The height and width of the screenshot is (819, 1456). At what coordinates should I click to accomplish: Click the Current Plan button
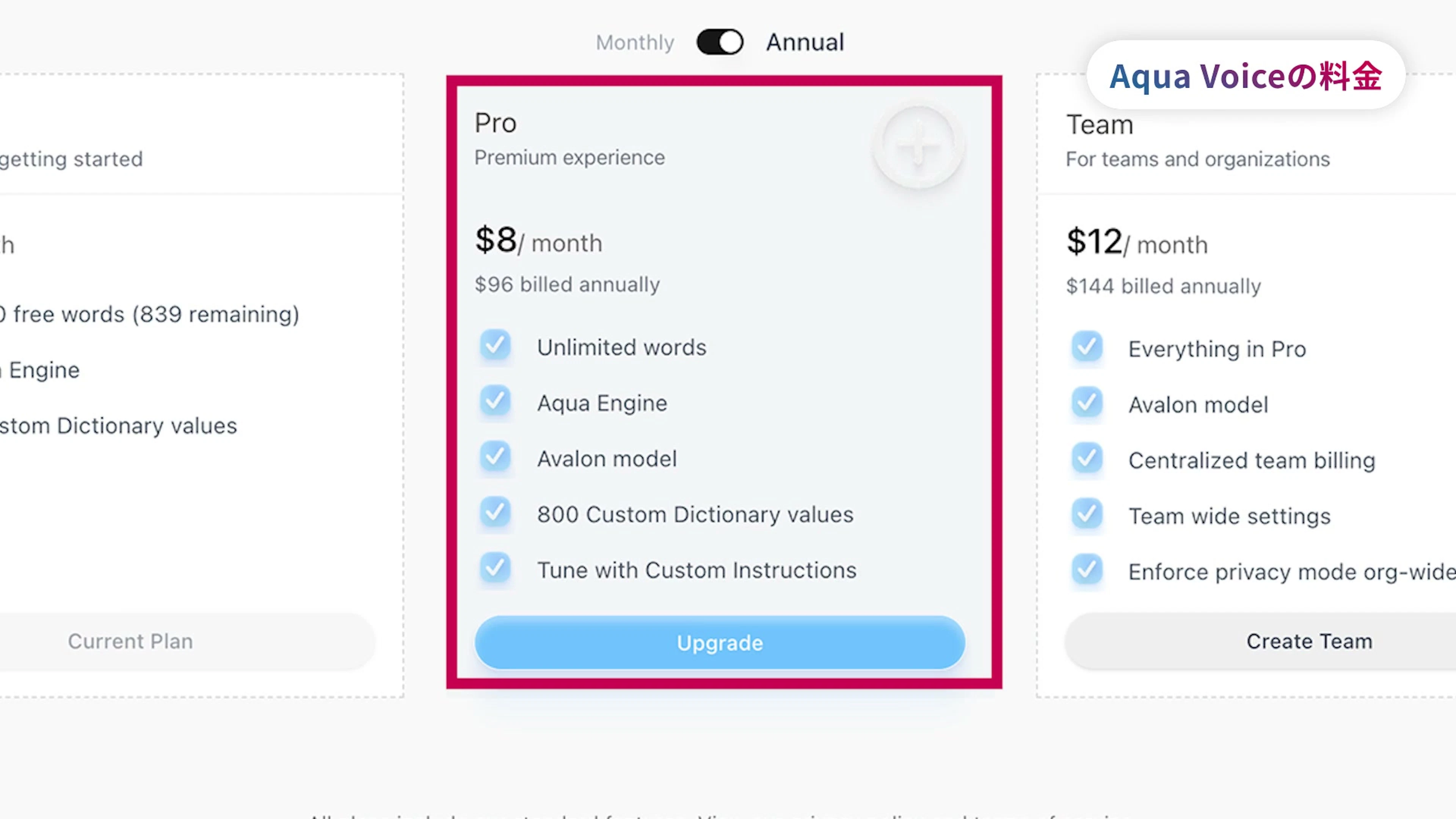click(x=130, y=642)
